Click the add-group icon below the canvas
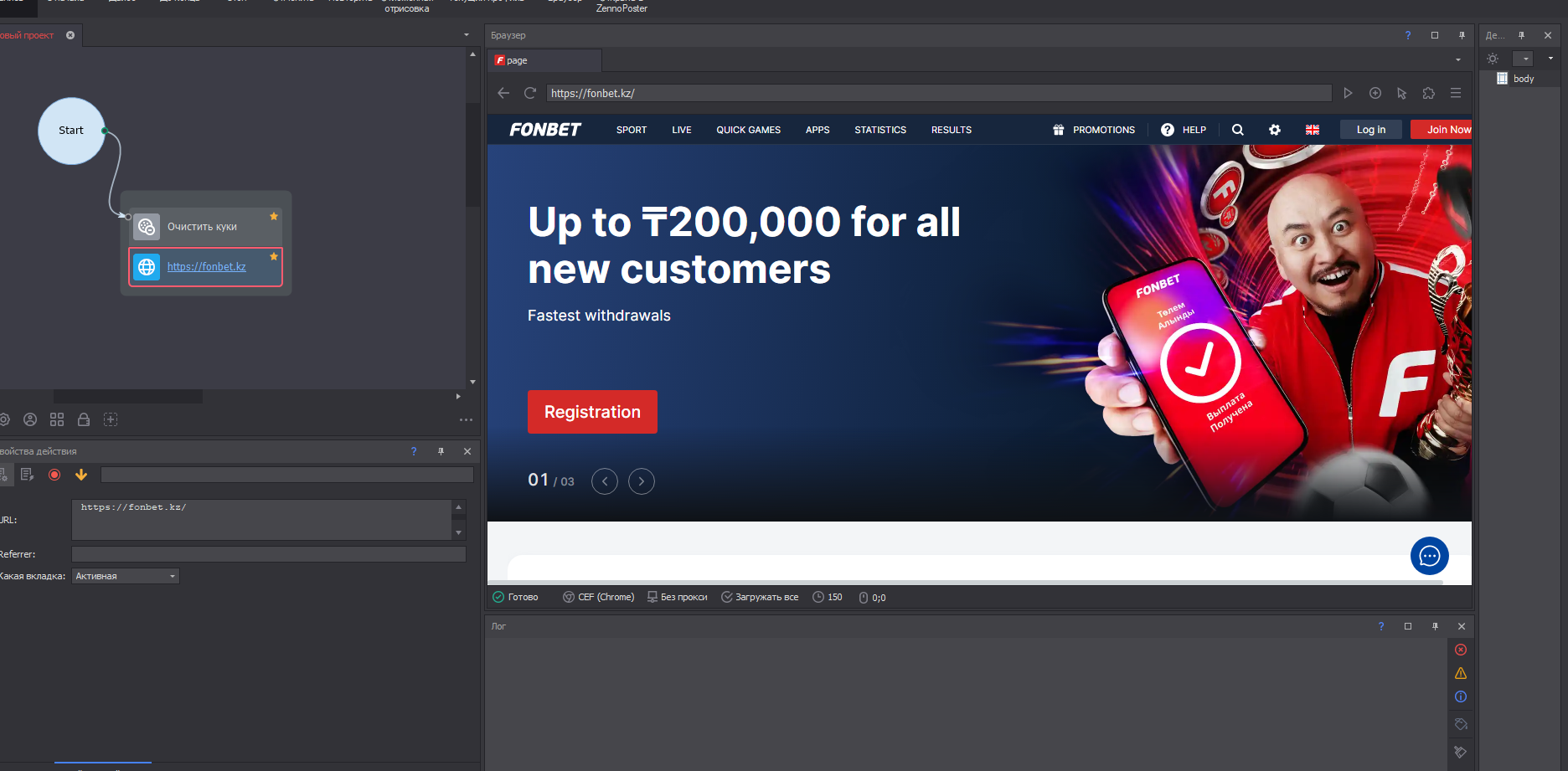 [x=111, y=419]
